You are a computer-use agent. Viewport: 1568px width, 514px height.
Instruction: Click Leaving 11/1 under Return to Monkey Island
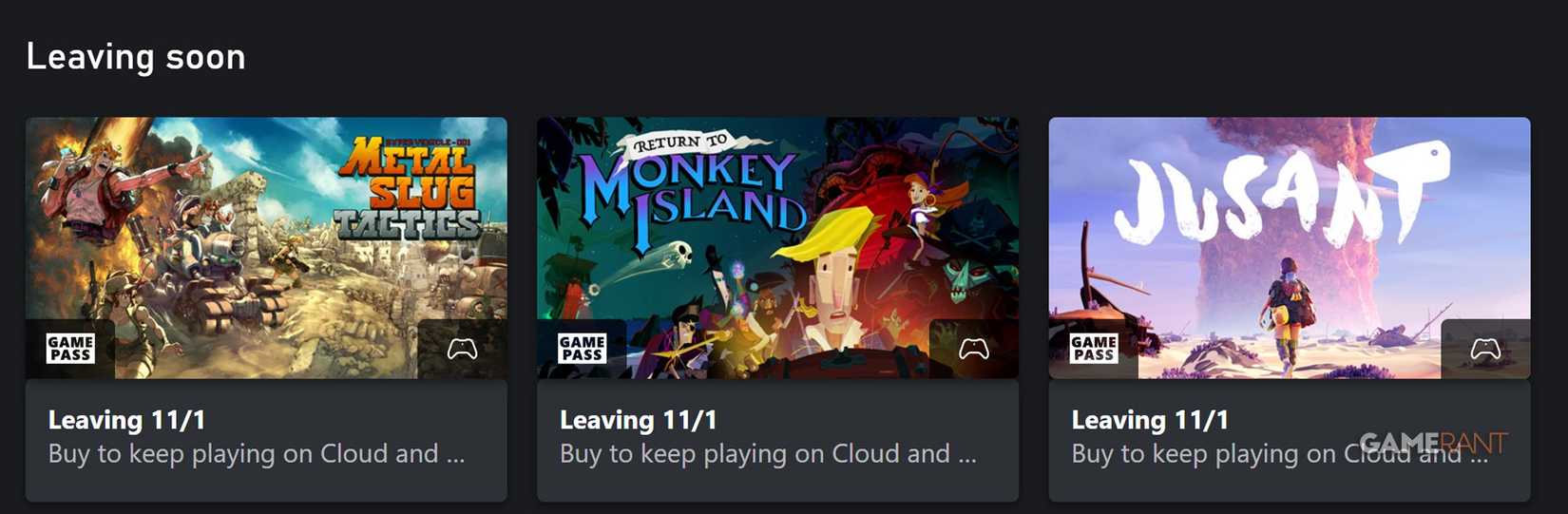pyautogui.click(x=638, y=420)
